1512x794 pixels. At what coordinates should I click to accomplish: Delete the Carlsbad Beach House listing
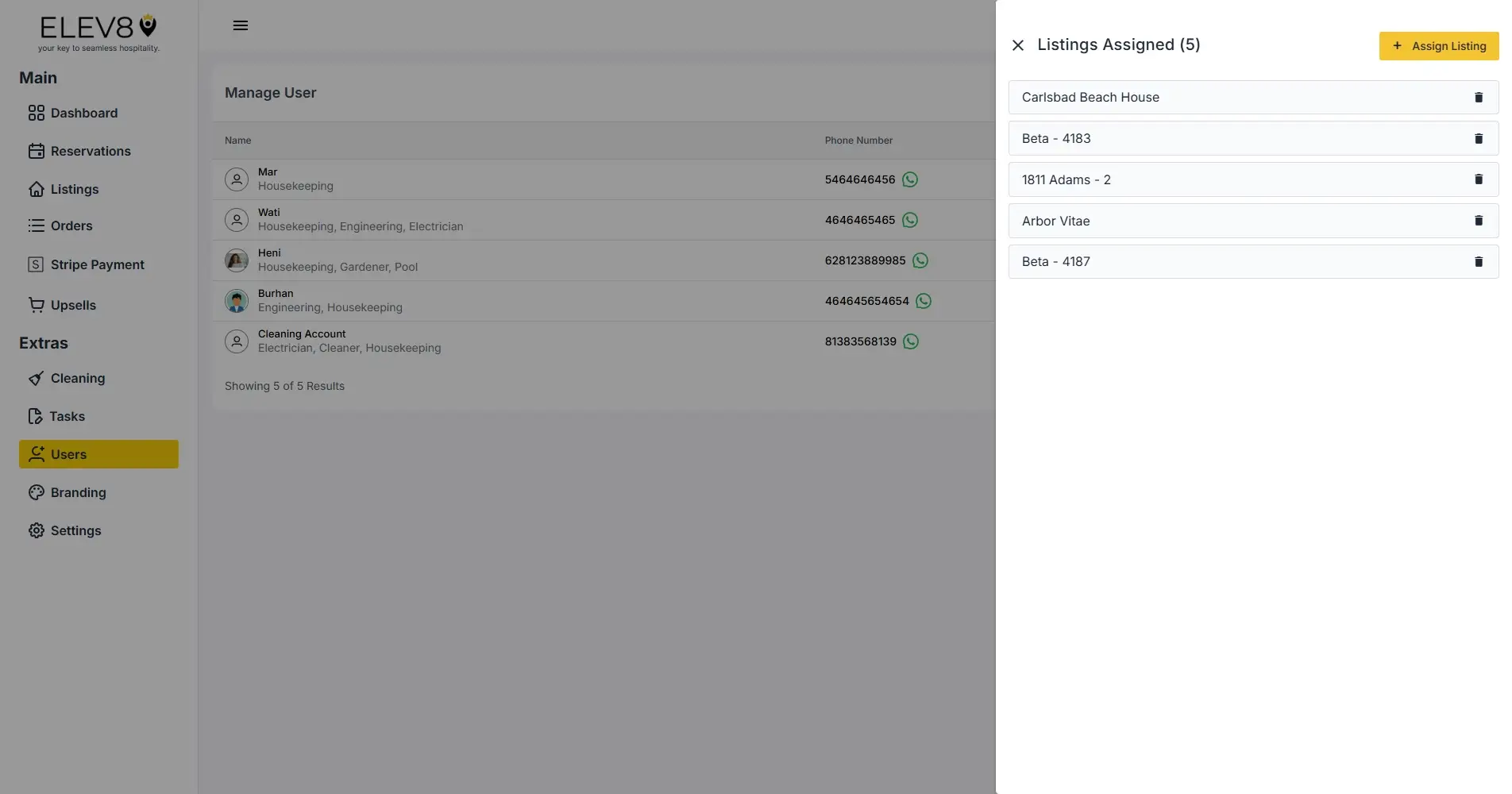[1479, 97]
